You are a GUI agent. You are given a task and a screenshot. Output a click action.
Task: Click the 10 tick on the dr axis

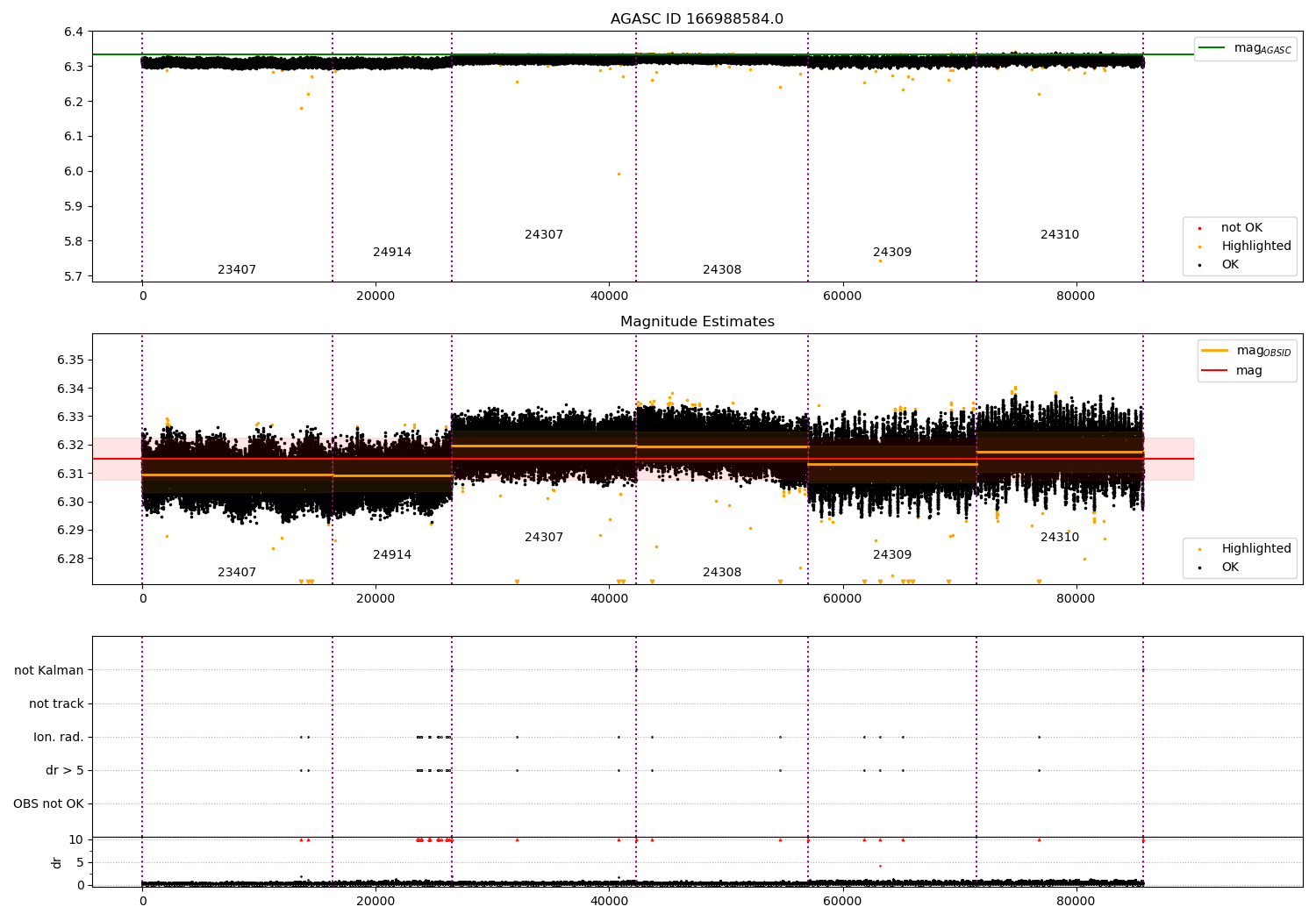pos(76,840)
